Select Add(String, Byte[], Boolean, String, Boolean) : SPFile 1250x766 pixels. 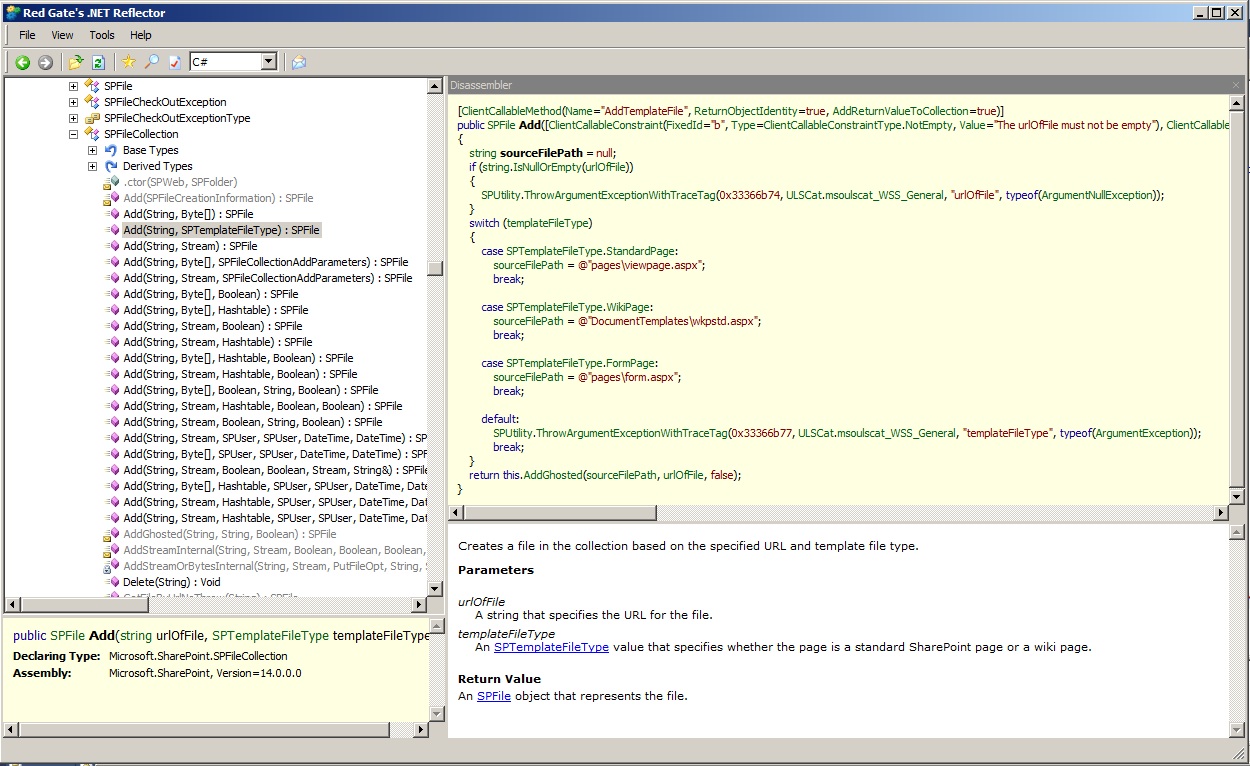[251, 390]
